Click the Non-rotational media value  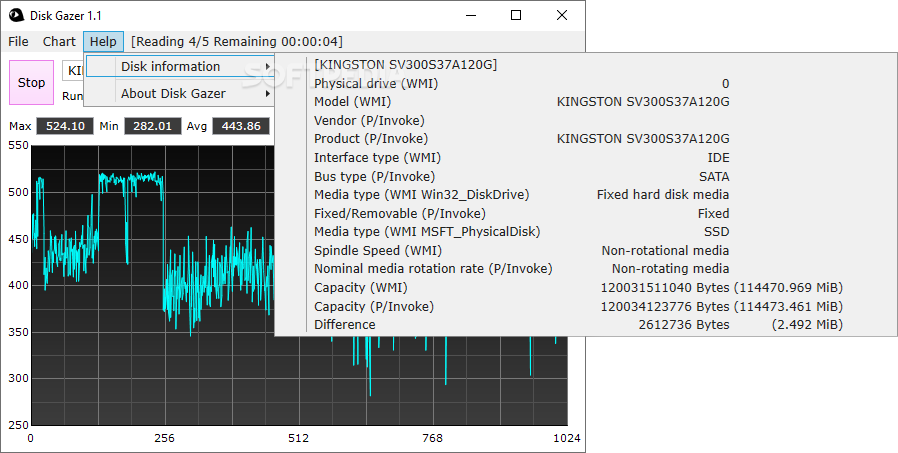tap(665, 251)
